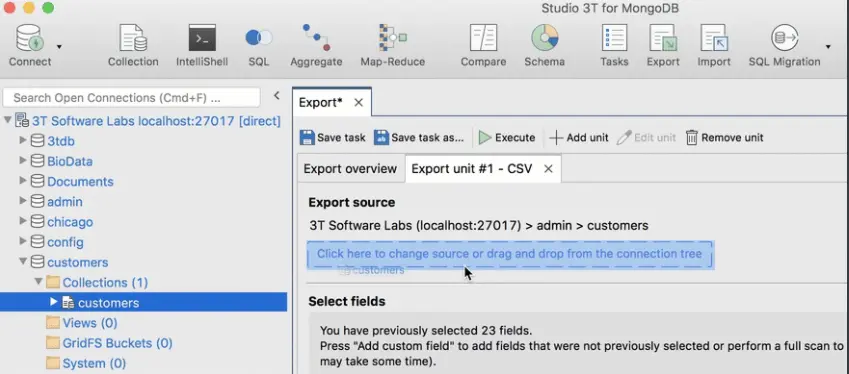Image resolution: width=849 pixels, height=374 pixels.
Task: Select the Views (0) folder
Action: point(90,323)
